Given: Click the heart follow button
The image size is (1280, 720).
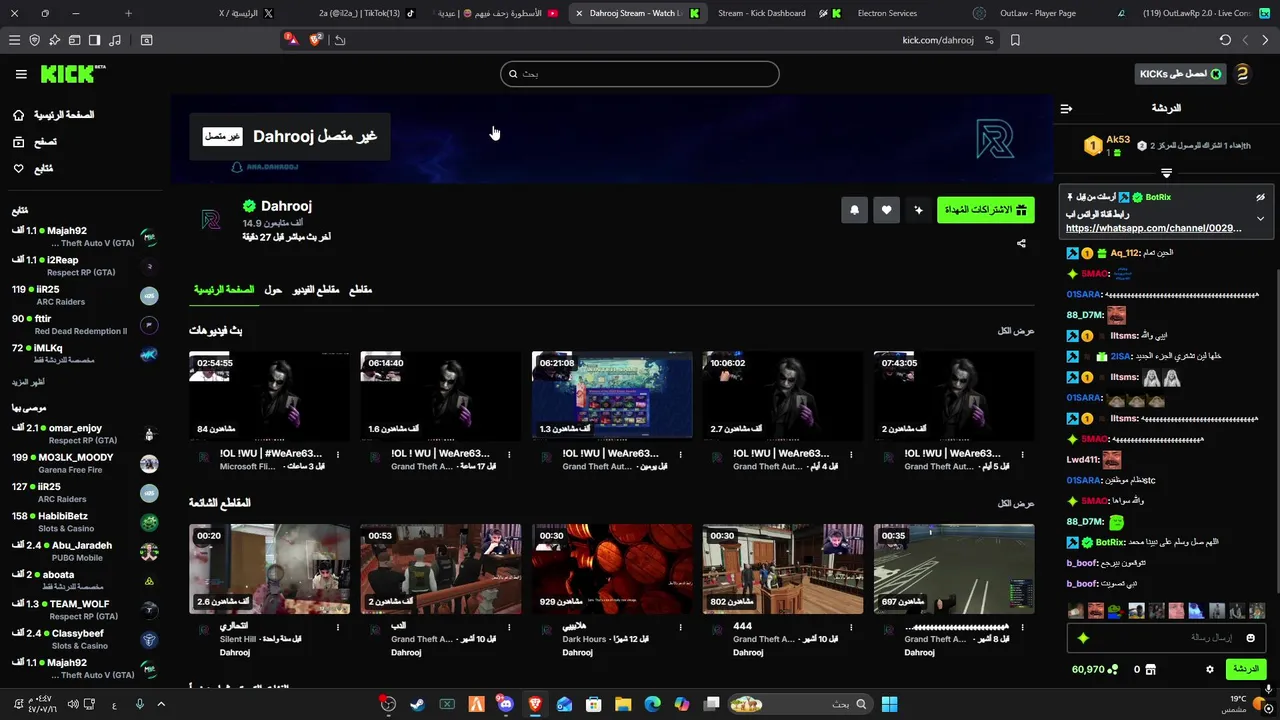Looking at the screenshot, I should [886, 210].
